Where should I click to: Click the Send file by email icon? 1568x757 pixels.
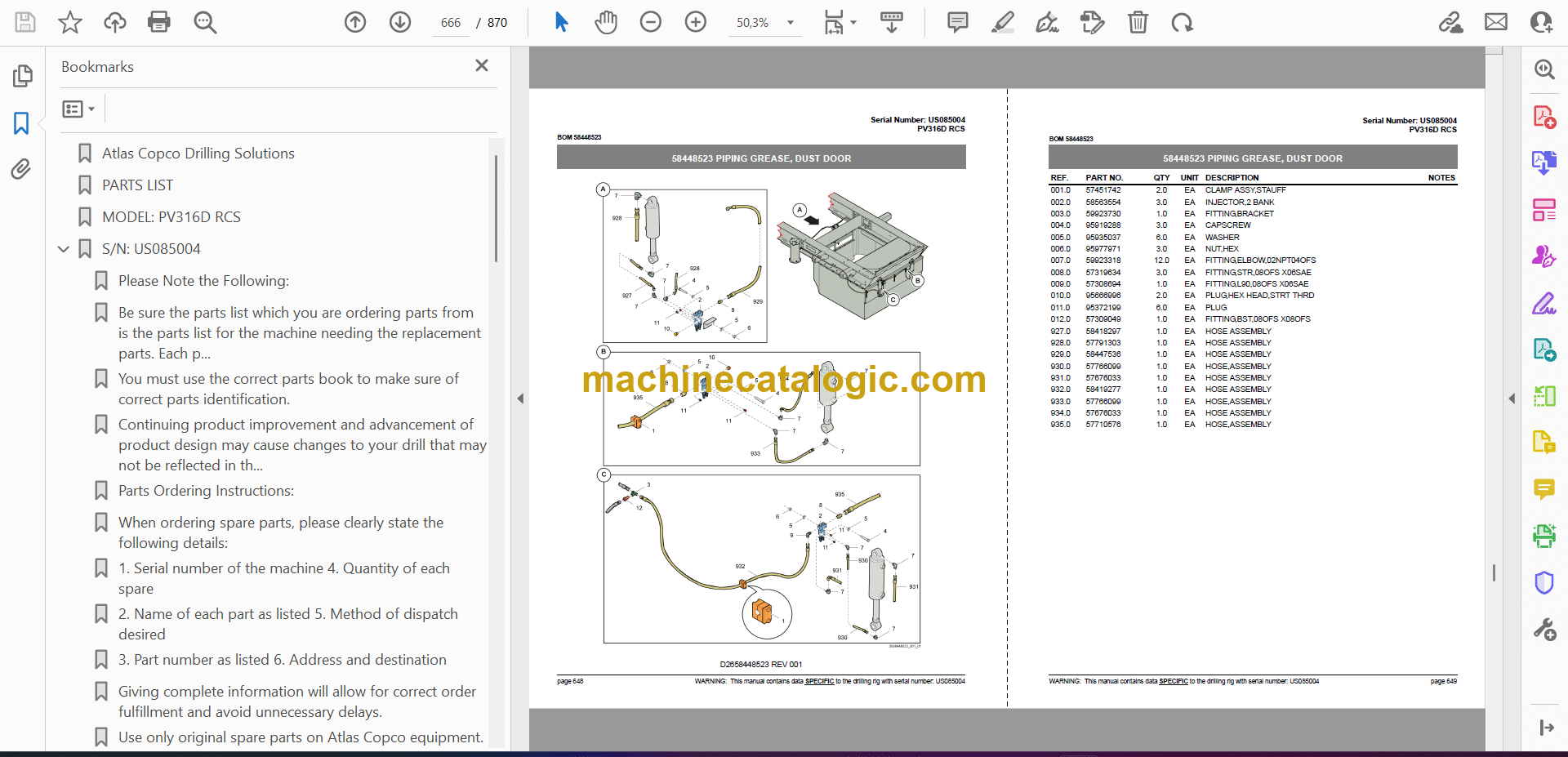(x=1496, y=22)
